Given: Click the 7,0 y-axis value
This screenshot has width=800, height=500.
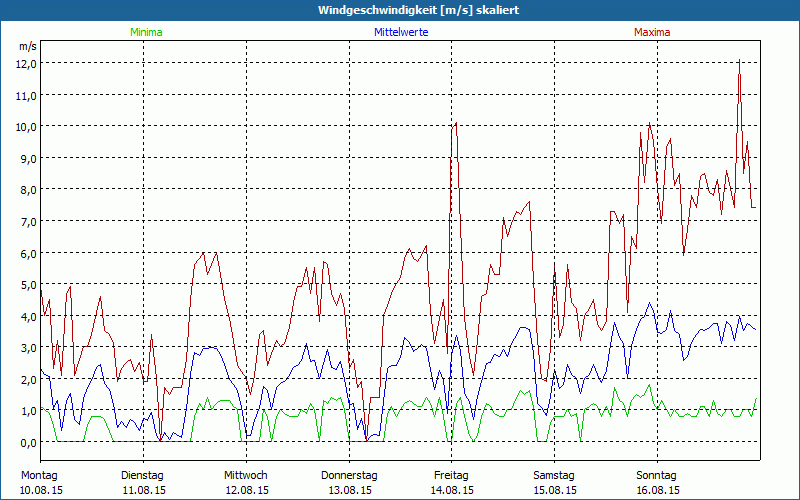Looking at the screenshot, I should pyautogui.click(x=29, y=222).
